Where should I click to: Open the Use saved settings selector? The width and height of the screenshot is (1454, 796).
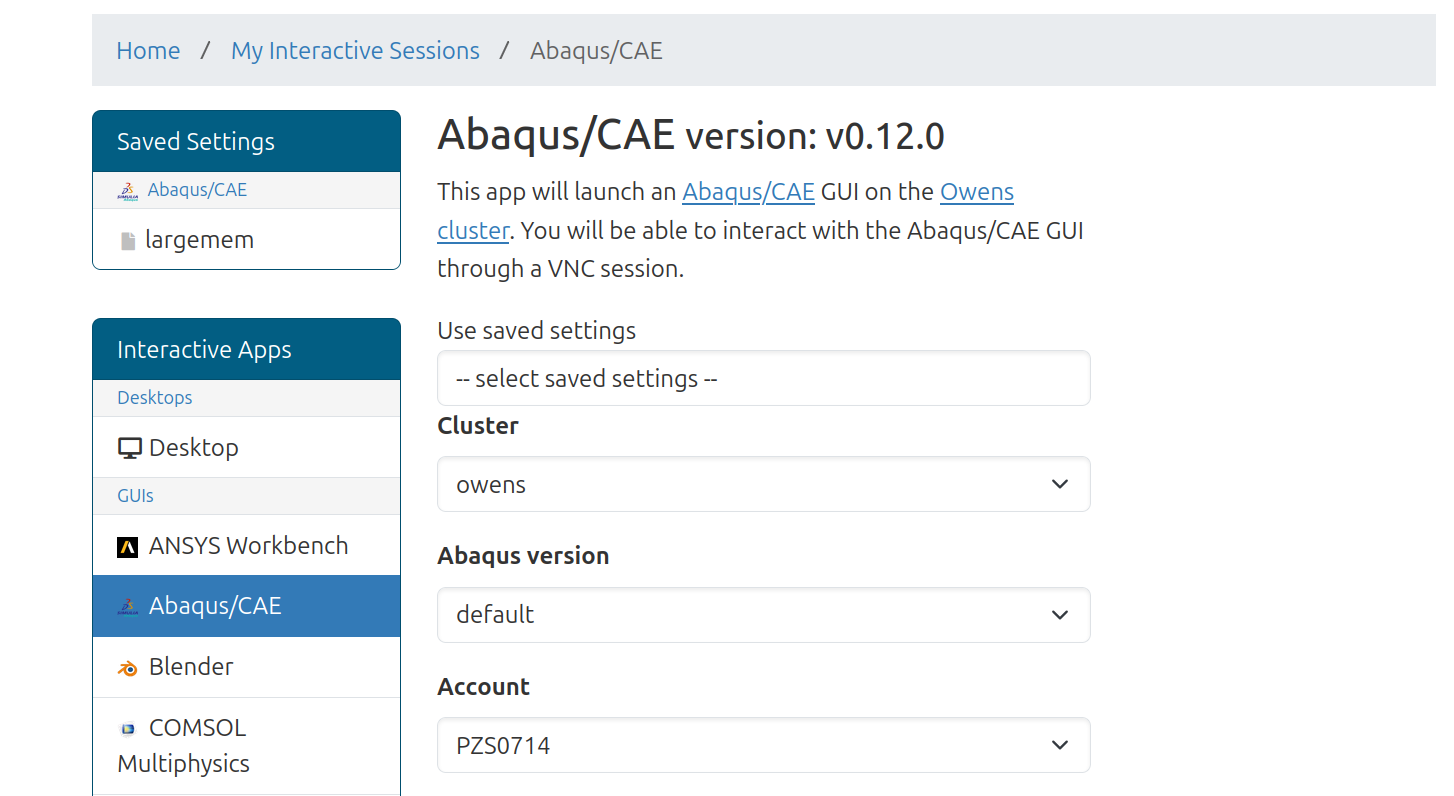763,379
